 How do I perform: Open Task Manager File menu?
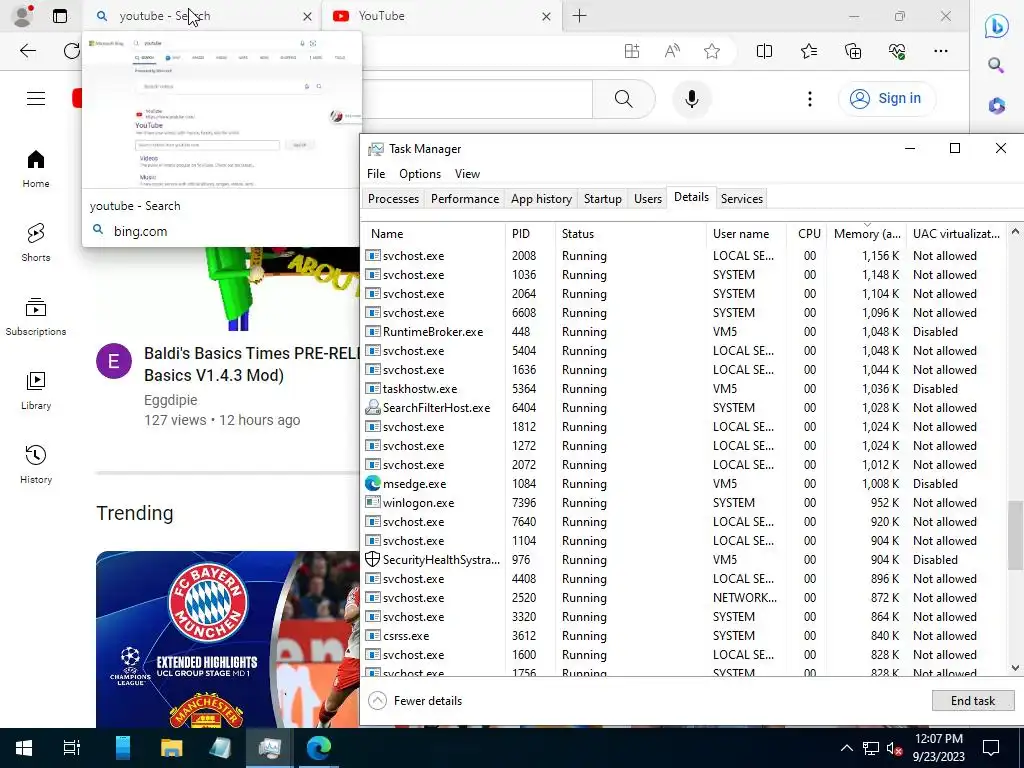(376, 174)
